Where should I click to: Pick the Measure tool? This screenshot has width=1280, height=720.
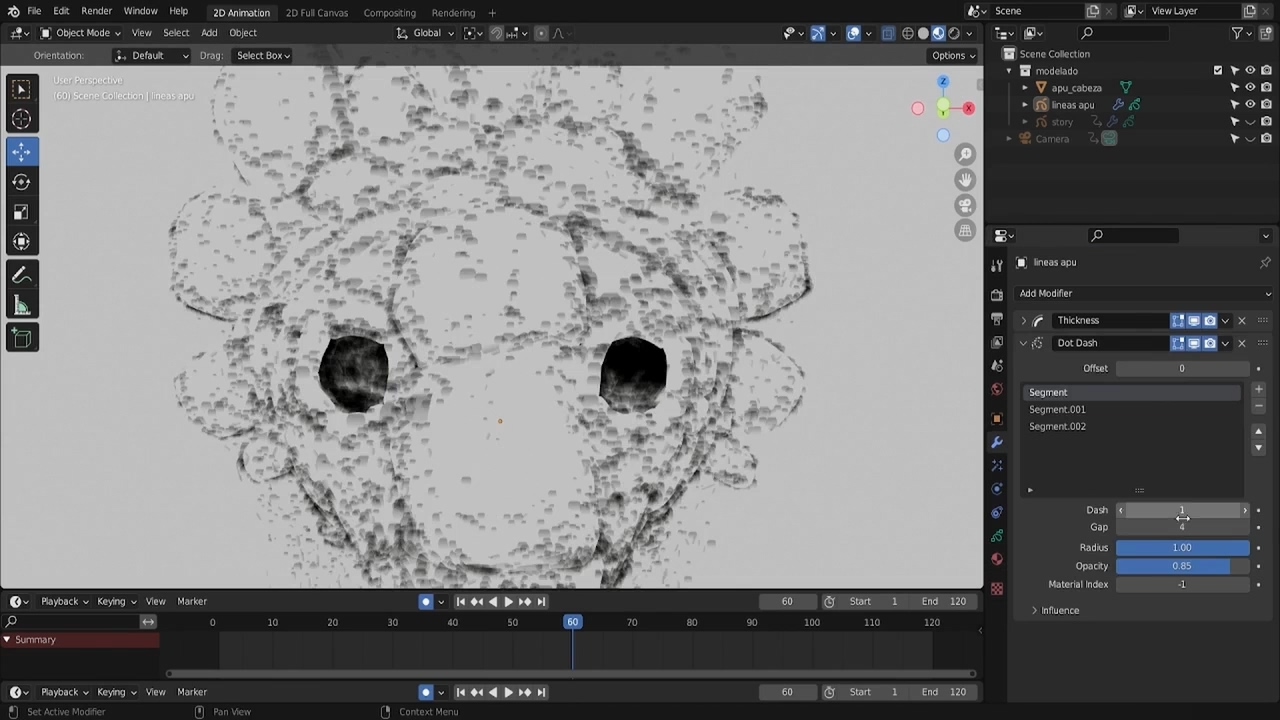(21, 306)
